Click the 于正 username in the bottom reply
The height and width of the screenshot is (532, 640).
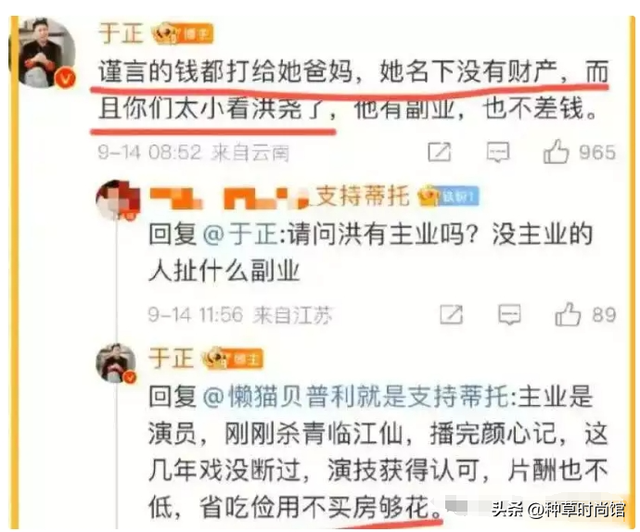tap(171, 358)
